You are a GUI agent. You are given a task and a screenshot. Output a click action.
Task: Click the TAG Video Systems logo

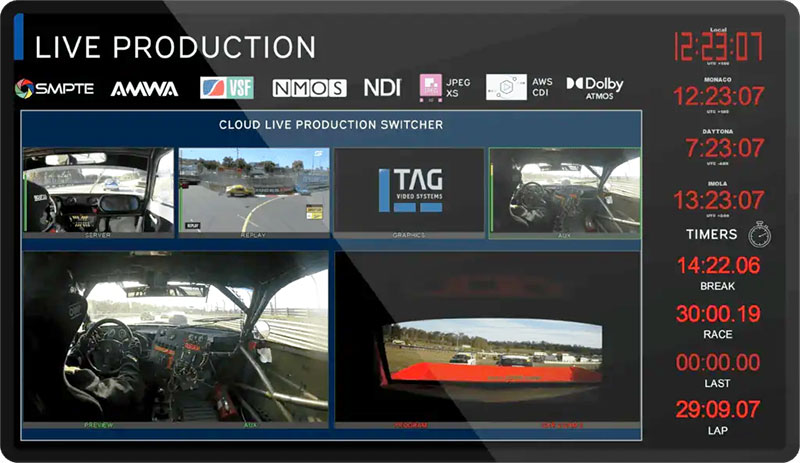pos(411,190)
